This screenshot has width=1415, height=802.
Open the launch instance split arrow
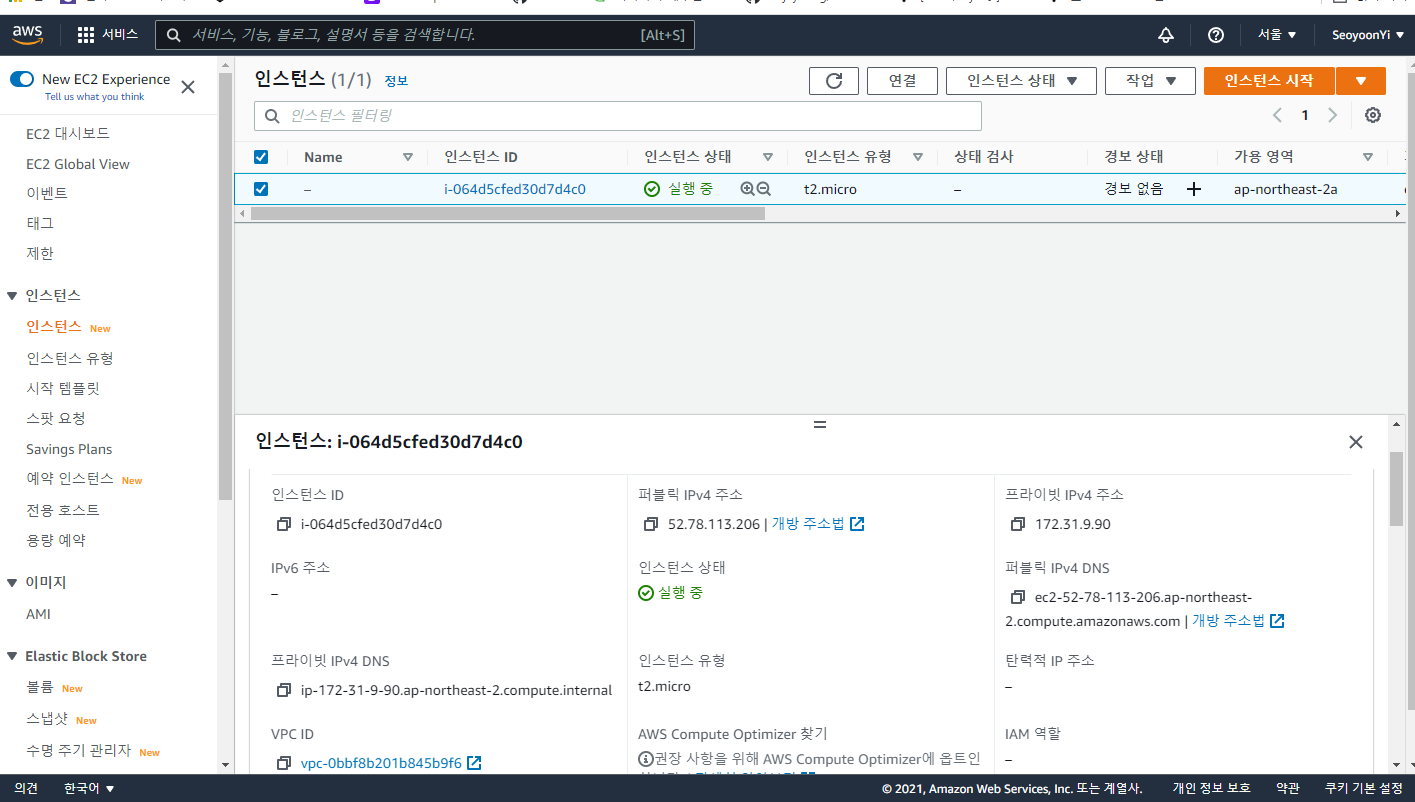[x=1361, y=81]
